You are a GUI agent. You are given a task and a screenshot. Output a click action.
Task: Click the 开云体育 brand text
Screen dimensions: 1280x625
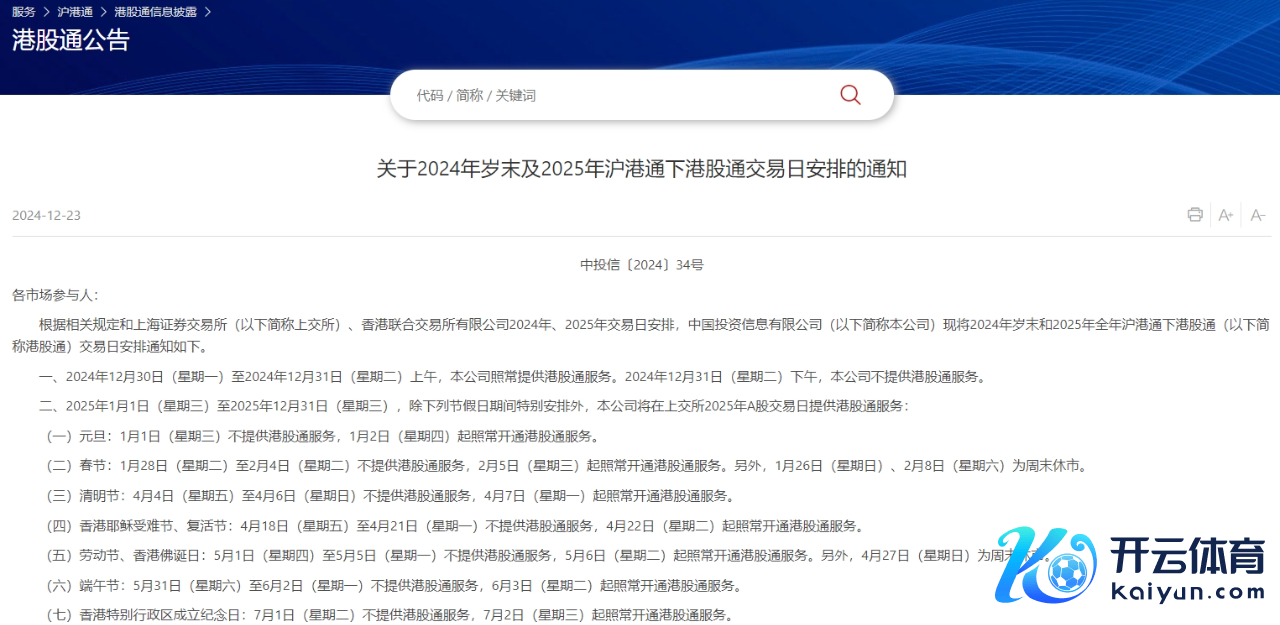tap(1187, 555)
